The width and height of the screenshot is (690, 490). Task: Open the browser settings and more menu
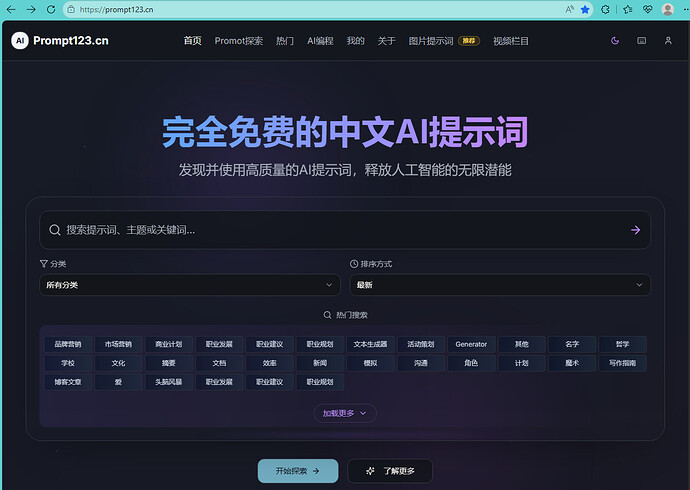coord(686,9)
